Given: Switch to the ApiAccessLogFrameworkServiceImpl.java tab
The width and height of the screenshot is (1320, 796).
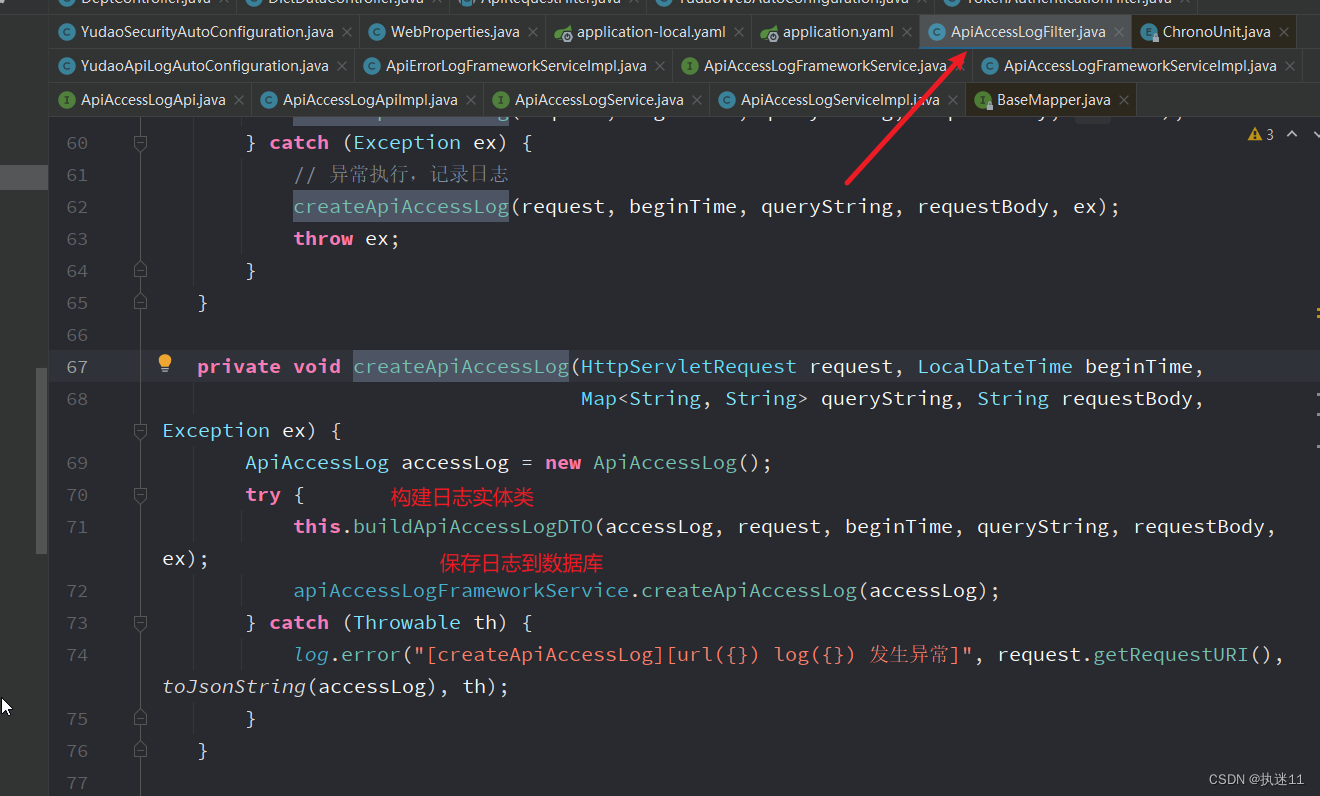Looking at the screenshot, I should pyautogui.click(x=1140, y=66).
